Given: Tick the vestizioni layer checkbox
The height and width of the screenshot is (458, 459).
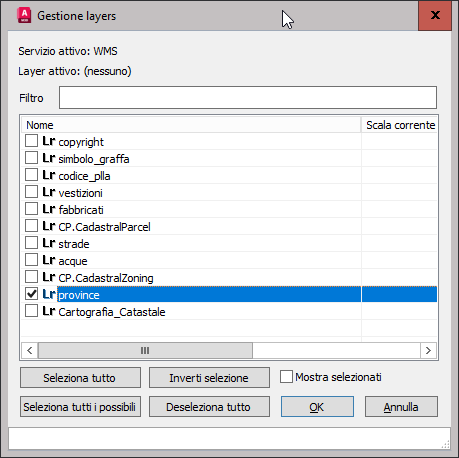Looking at the screenshot, I should coord(31,192).
